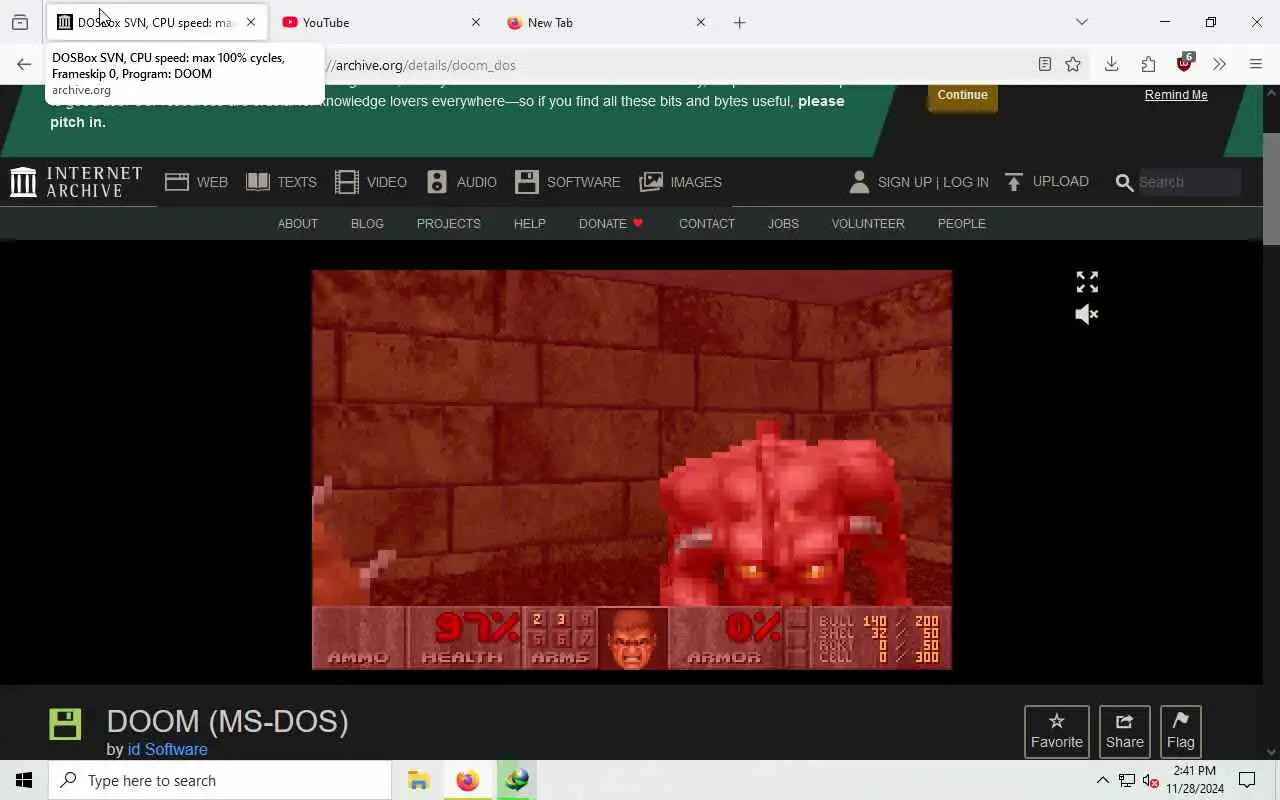Click the archive.org address bar

[x=670, y=65]
